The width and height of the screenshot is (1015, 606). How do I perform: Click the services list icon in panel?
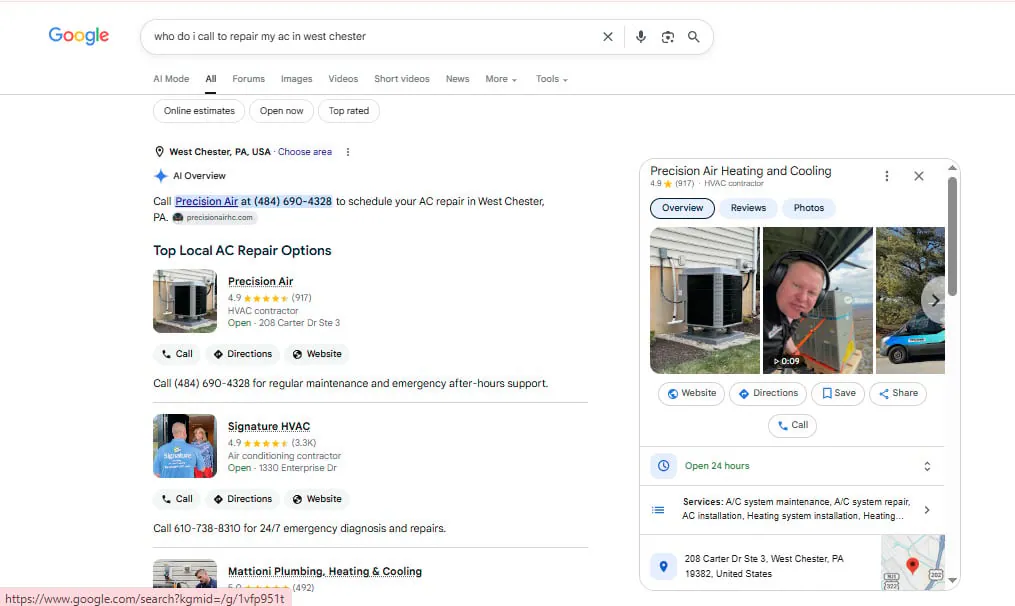pos(658,510)
